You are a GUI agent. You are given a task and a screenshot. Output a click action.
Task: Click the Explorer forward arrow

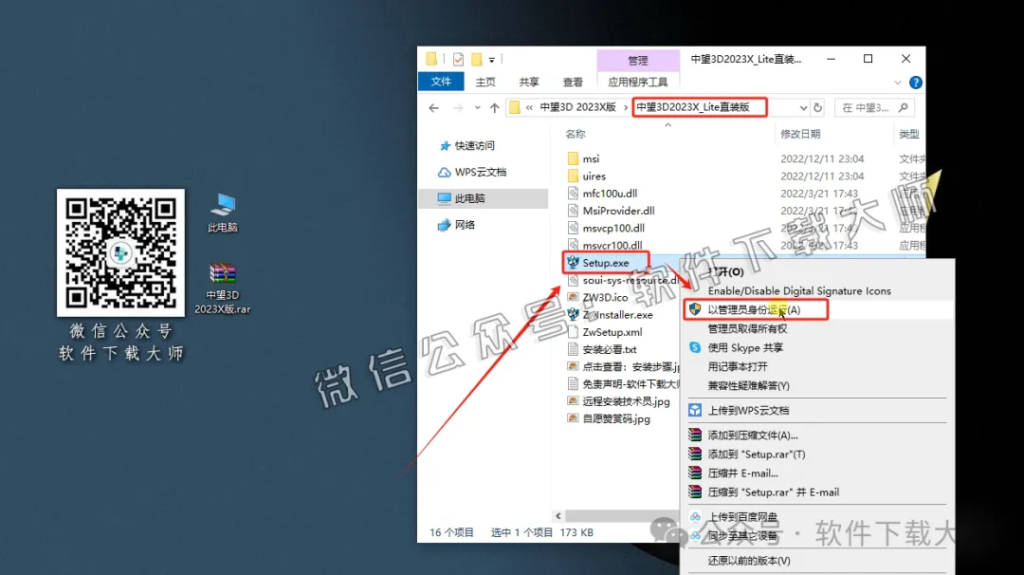[458, 108]
